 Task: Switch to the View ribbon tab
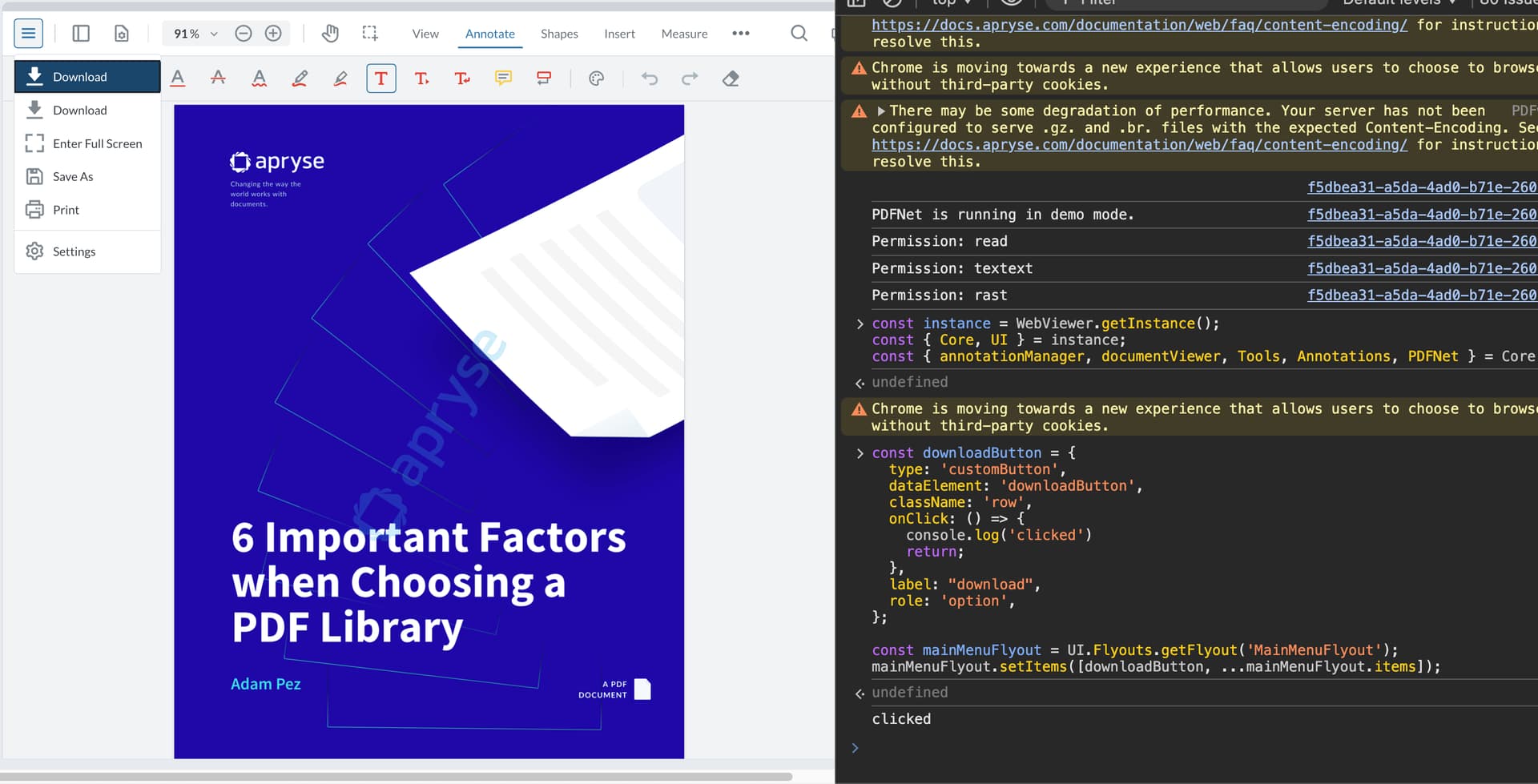pyautogui.click(x=425, y=34)
